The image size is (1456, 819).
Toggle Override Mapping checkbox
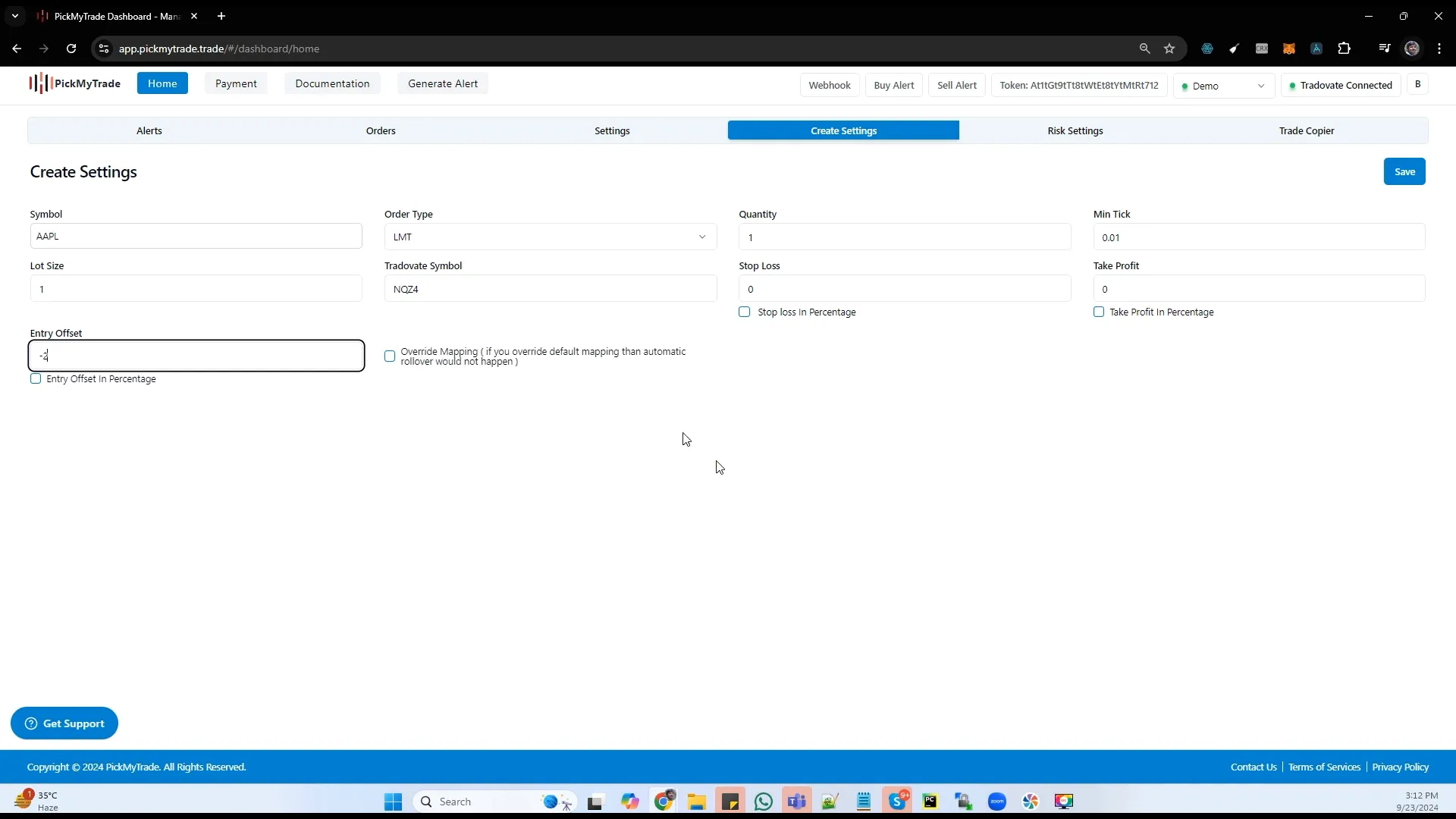coord(390,356)
